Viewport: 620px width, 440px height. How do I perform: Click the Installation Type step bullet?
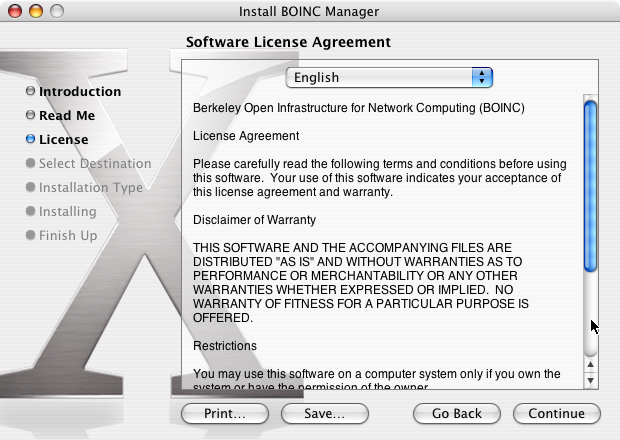[30, 187]
